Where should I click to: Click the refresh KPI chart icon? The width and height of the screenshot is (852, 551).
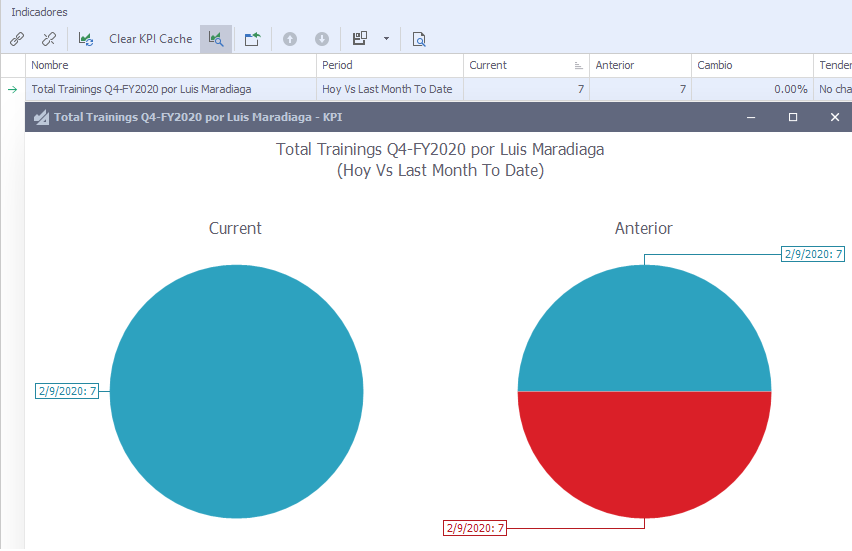click(86, 39)
